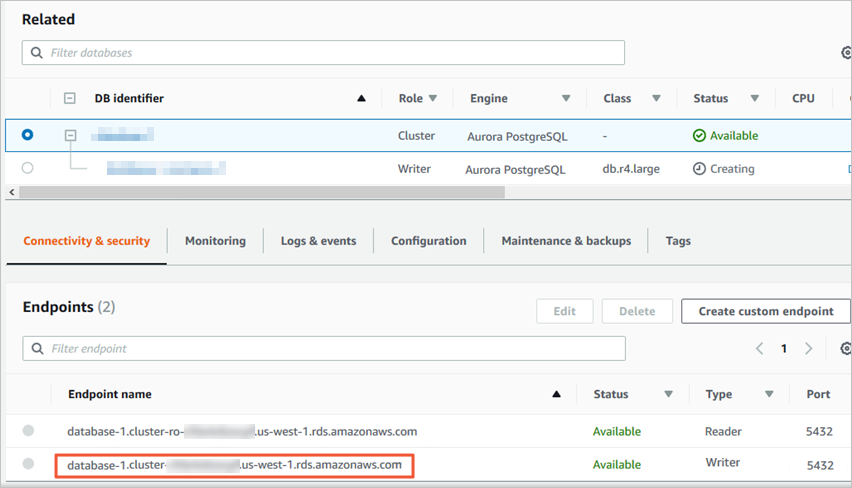Open the Configuration tab
Screen dimensions: 852x488
tap(429, 241)
